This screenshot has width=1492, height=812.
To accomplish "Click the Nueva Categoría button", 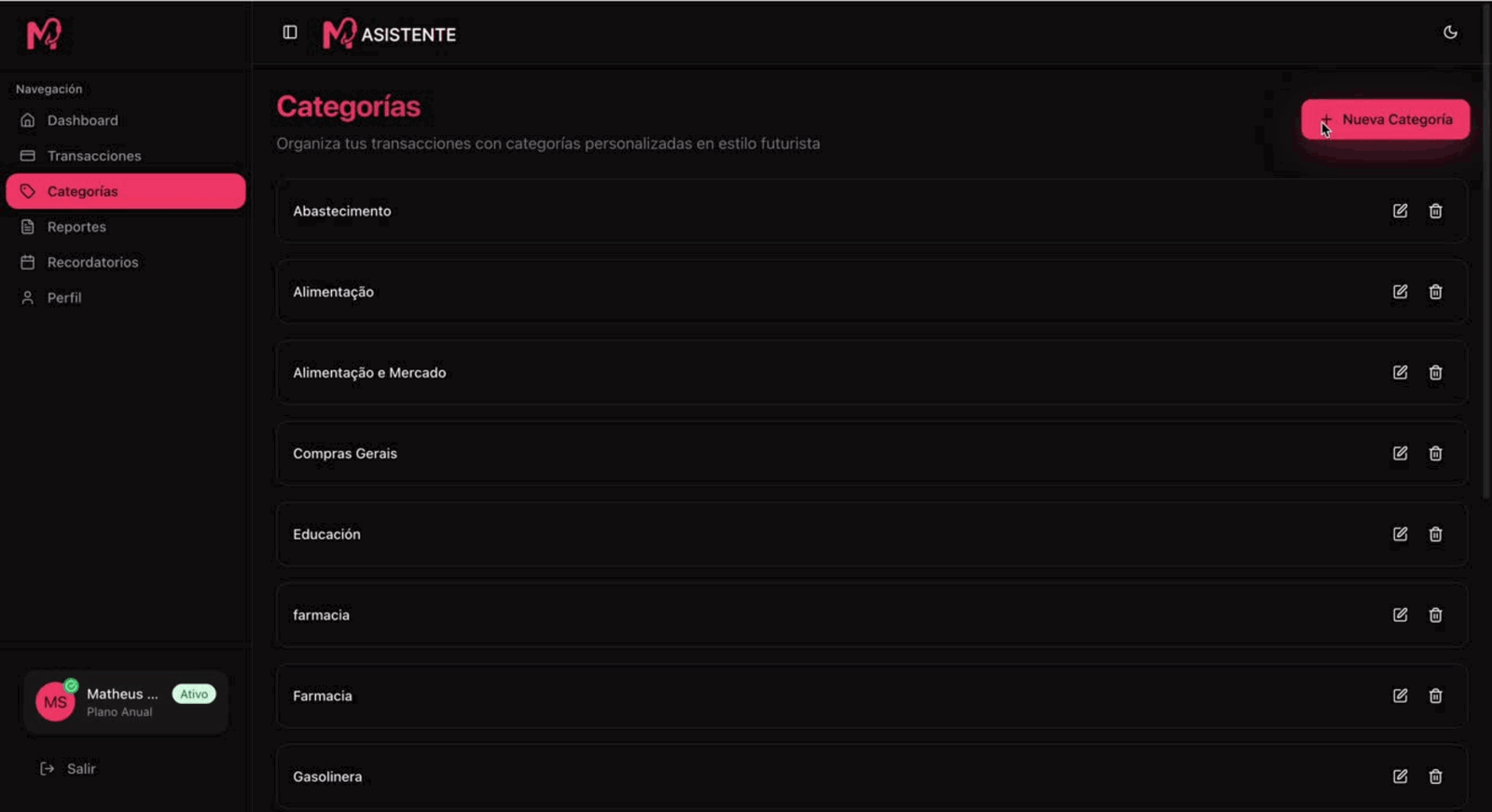I will click(x=1385, y=119).
